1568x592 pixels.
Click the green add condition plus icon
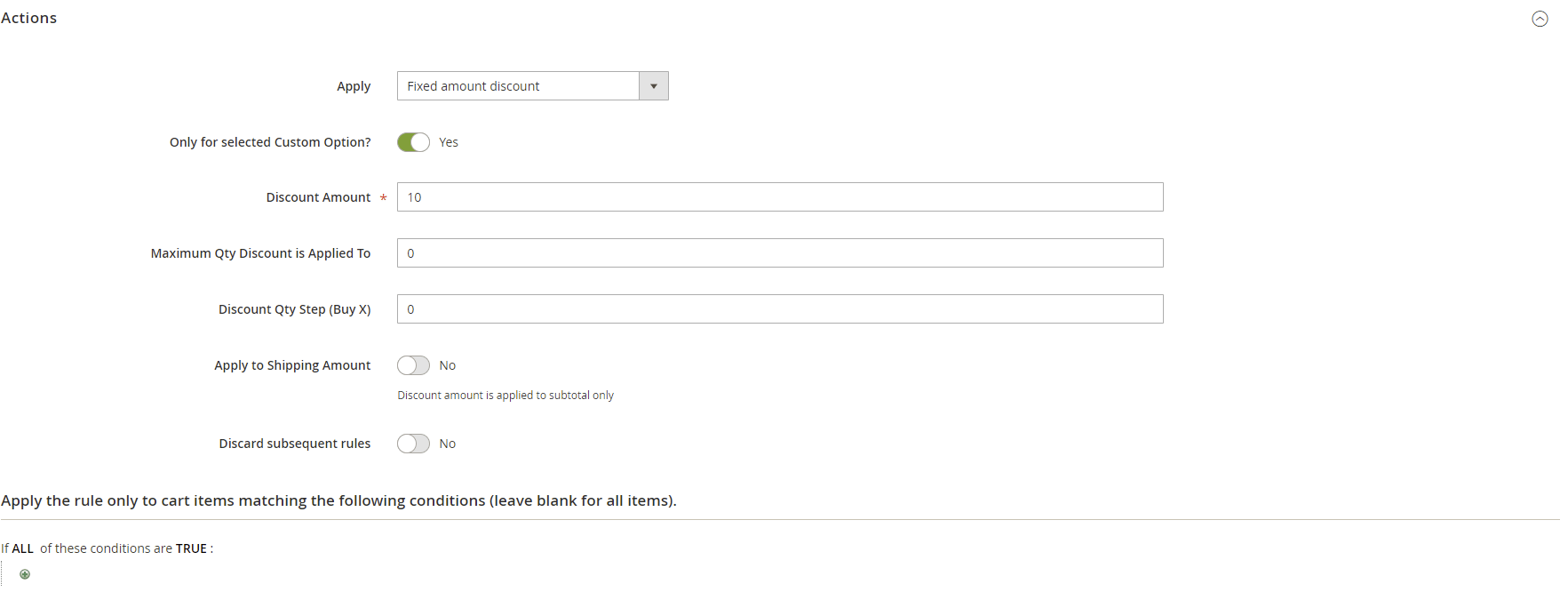pos(25,574)
